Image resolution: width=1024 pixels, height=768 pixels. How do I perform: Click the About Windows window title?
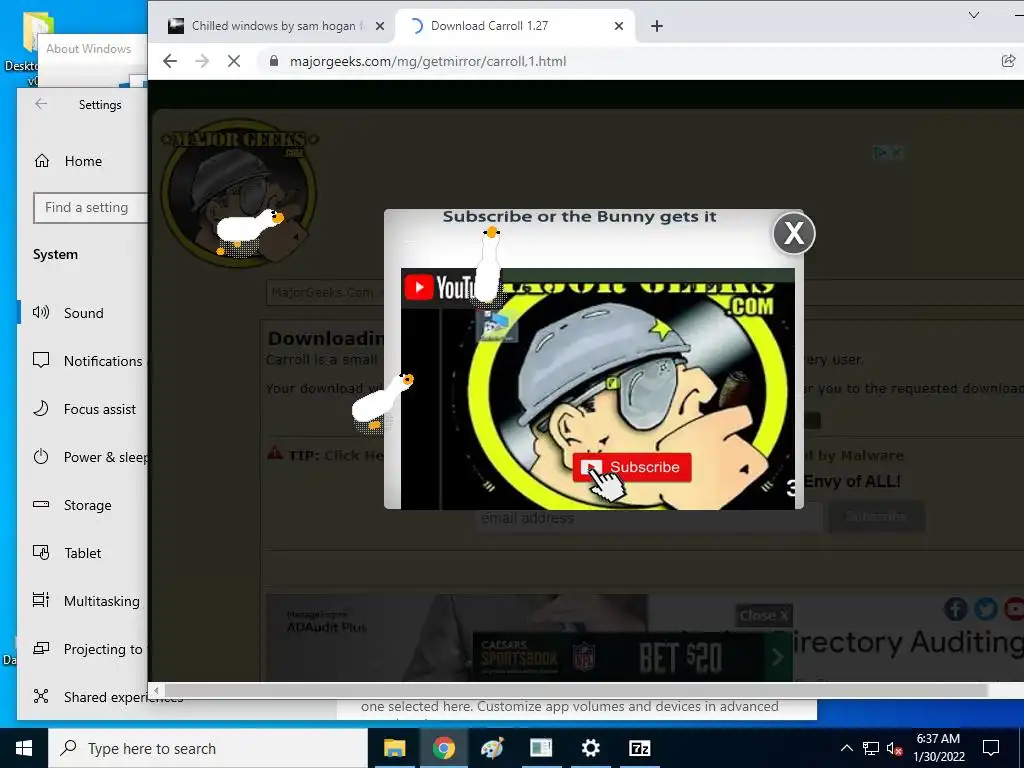[x=88, y=49]
